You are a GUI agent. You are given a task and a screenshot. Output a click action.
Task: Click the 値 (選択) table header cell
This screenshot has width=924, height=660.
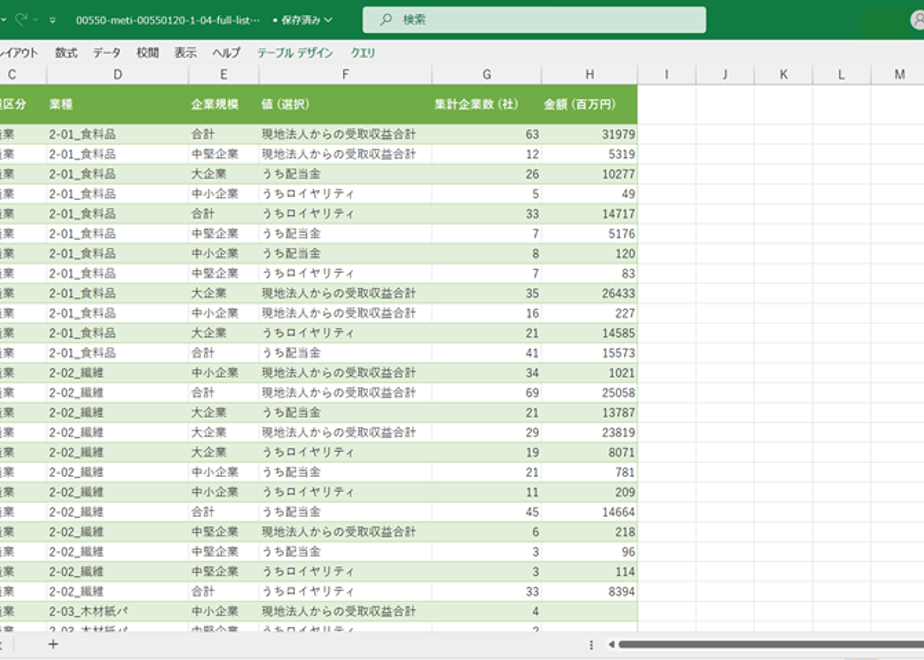click(345, 105)
